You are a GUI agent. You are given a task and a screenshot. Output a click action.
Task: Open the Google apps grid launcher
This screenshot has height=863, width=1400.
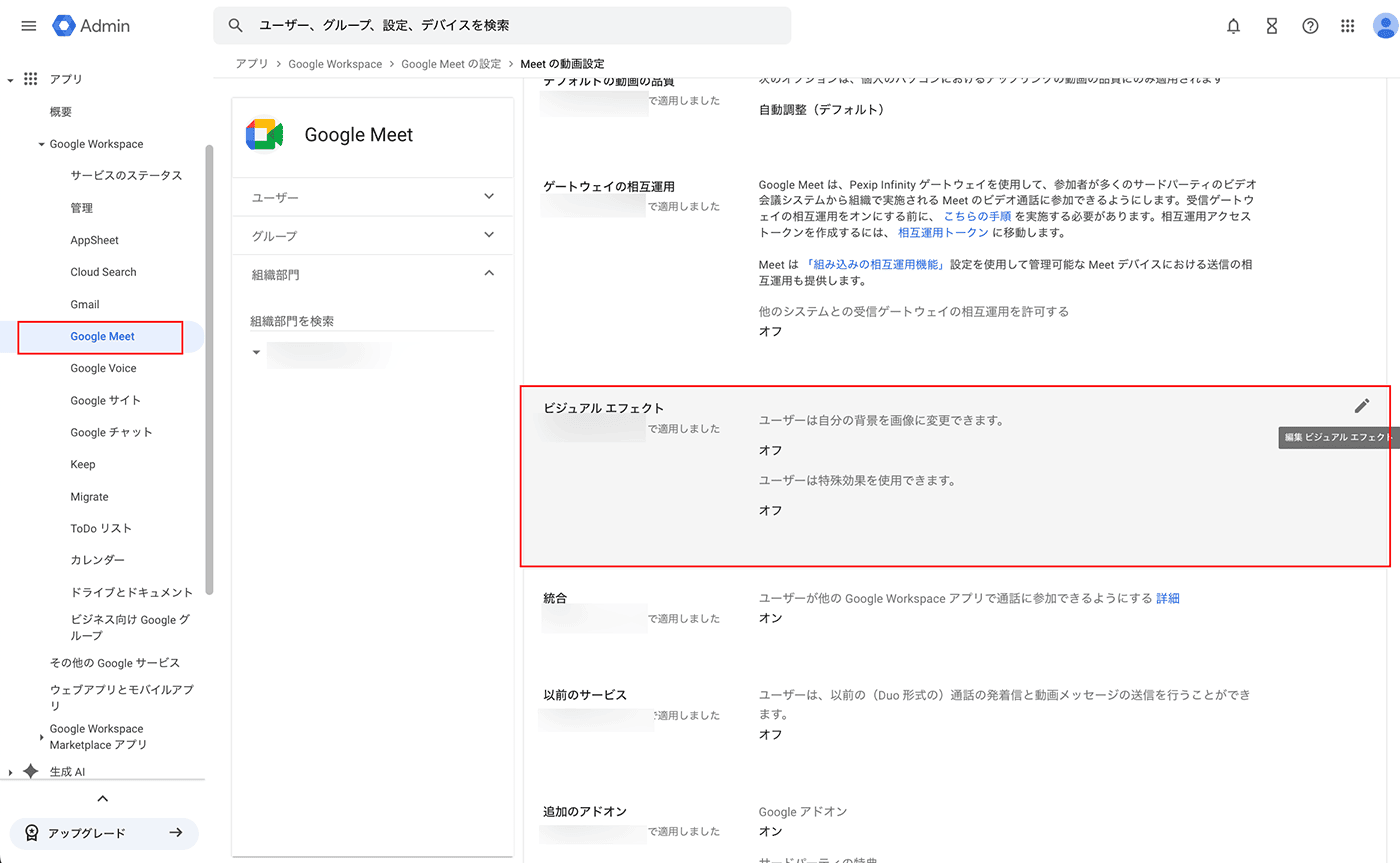[1348, 26]
